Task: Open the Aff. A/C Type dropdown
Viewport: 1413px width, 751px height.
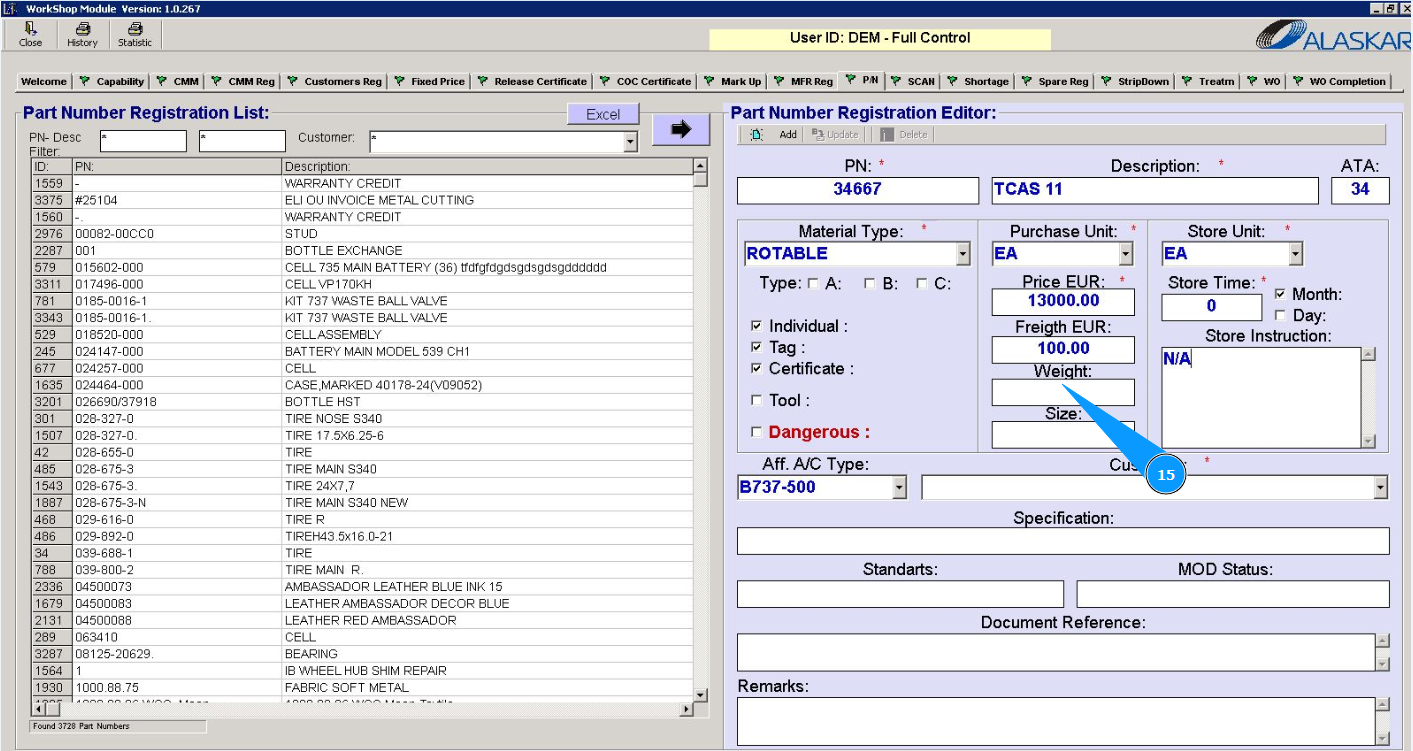Action: point(899,488)
